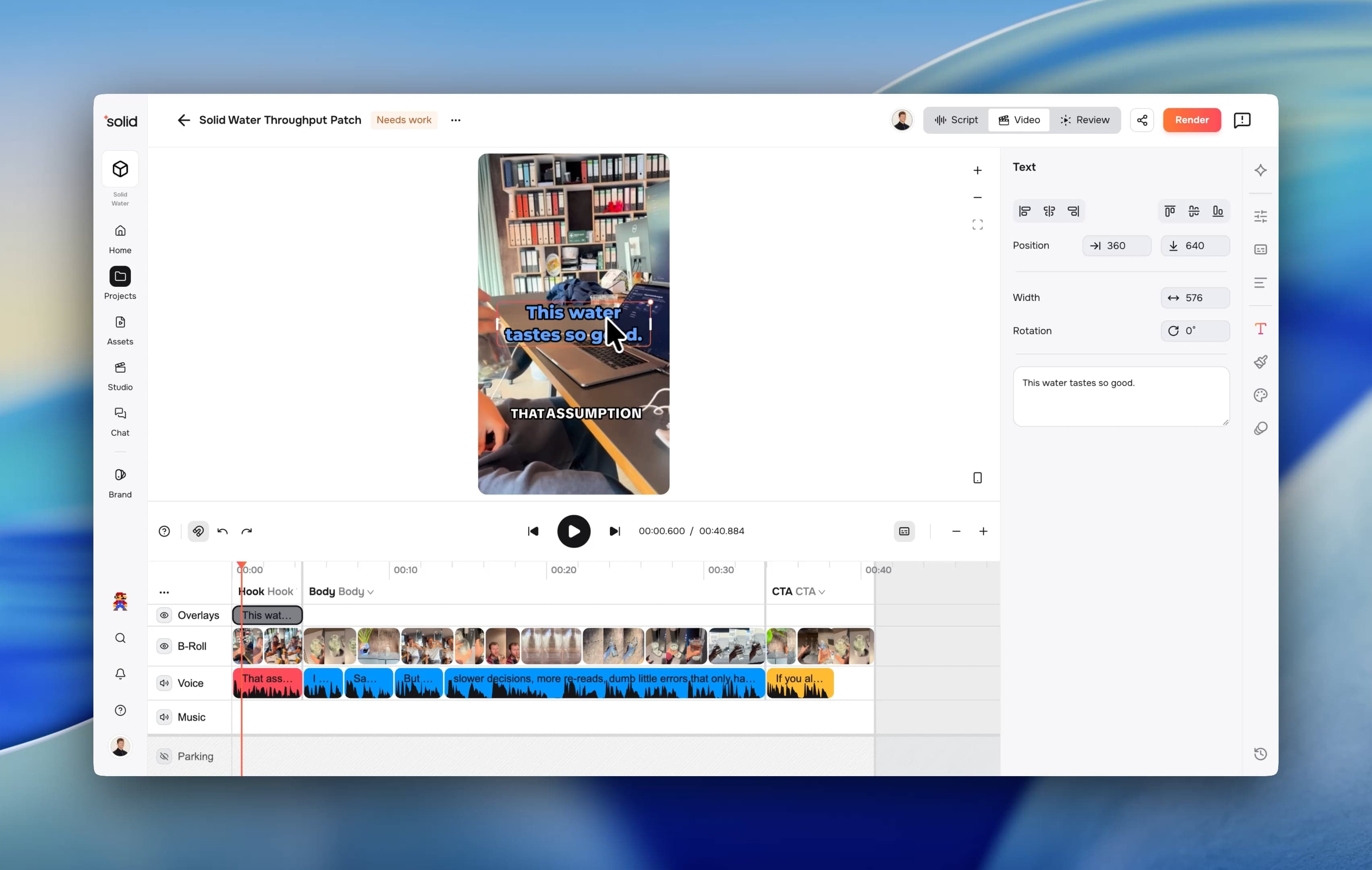Toggle the timeline link/snapping button

tap(198, 531)
